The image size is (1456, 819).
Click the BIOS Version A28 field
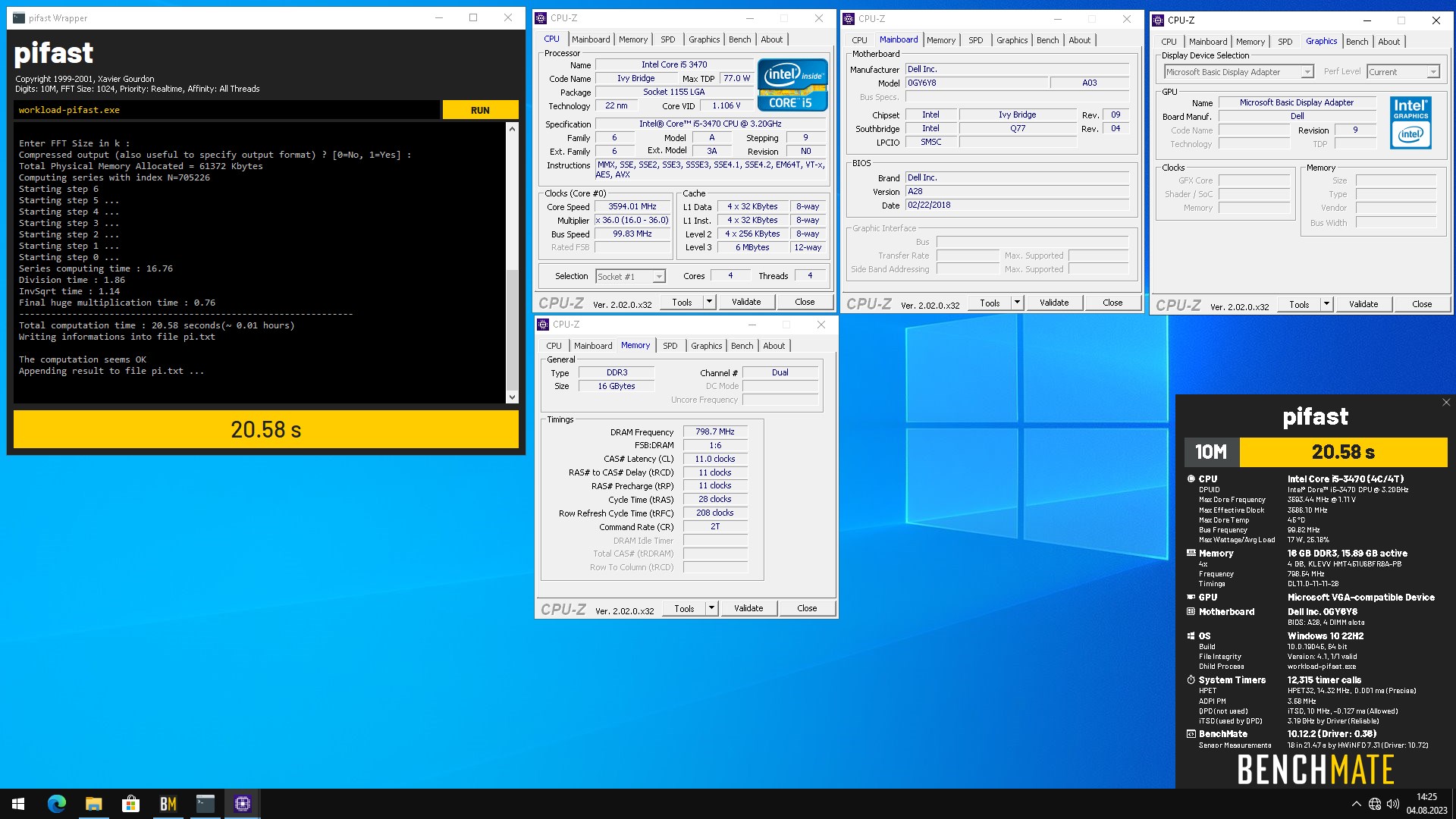(1017, 192)
